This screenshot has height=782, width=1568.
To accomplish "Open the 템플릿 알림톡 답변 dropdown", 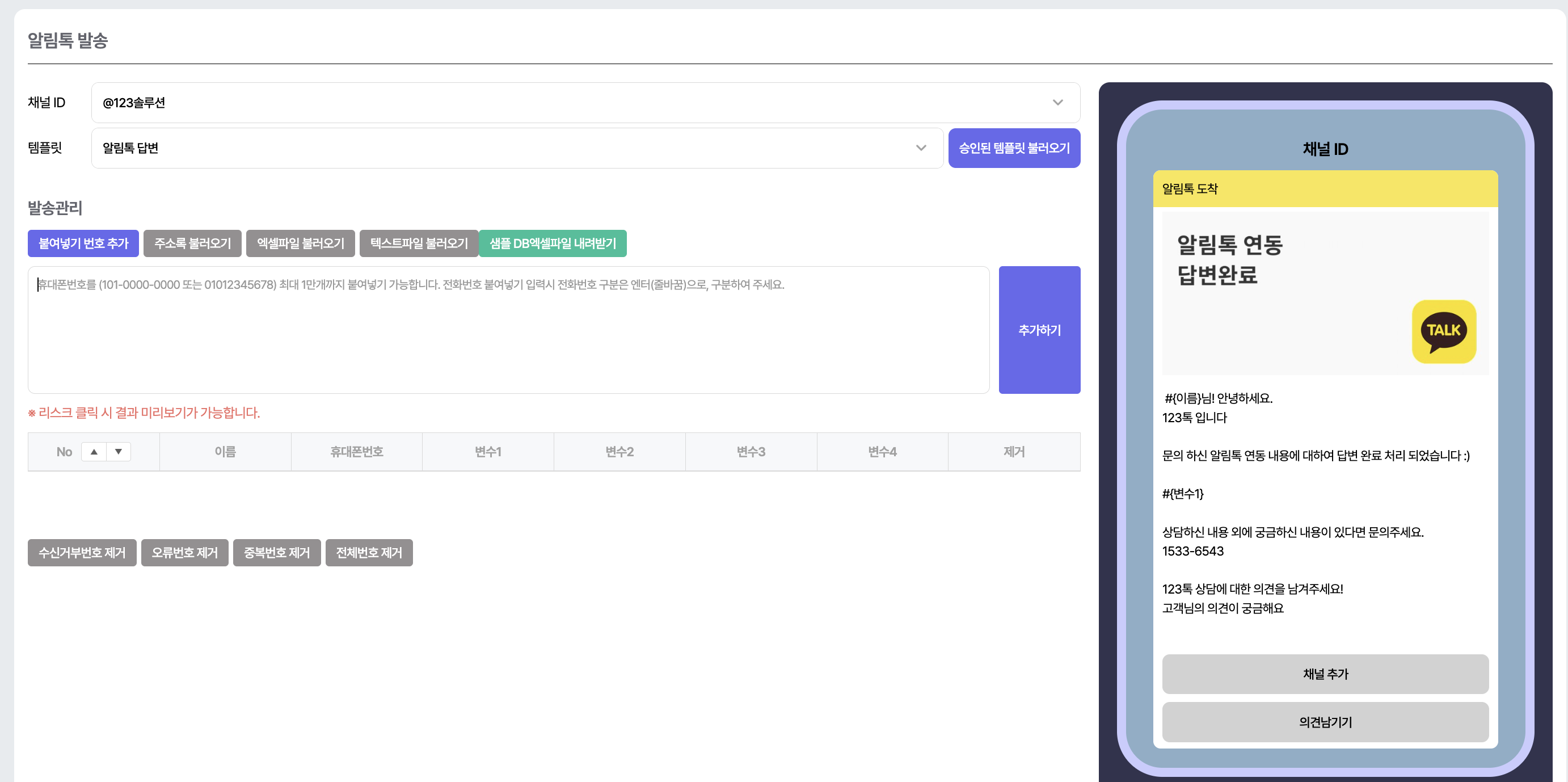I will tap(517, 148).
